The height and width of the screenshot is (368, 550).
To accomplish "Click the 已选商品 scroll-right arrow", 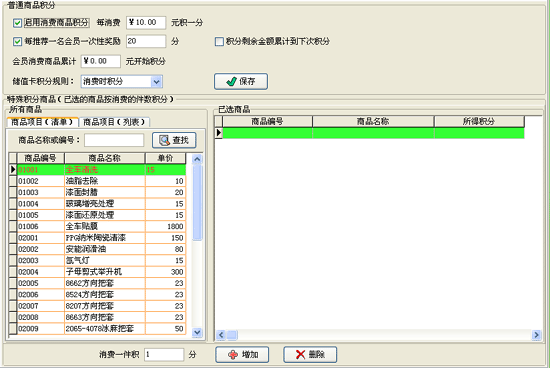I will [x=536, y=335].
